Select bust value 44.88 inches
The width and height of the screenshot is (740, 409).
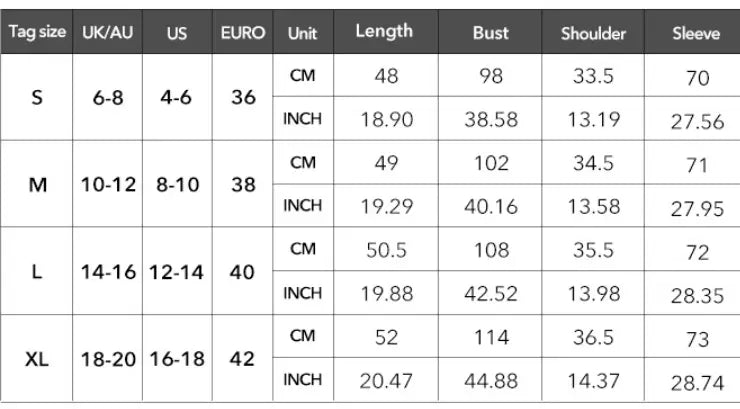tap(491, 381)
